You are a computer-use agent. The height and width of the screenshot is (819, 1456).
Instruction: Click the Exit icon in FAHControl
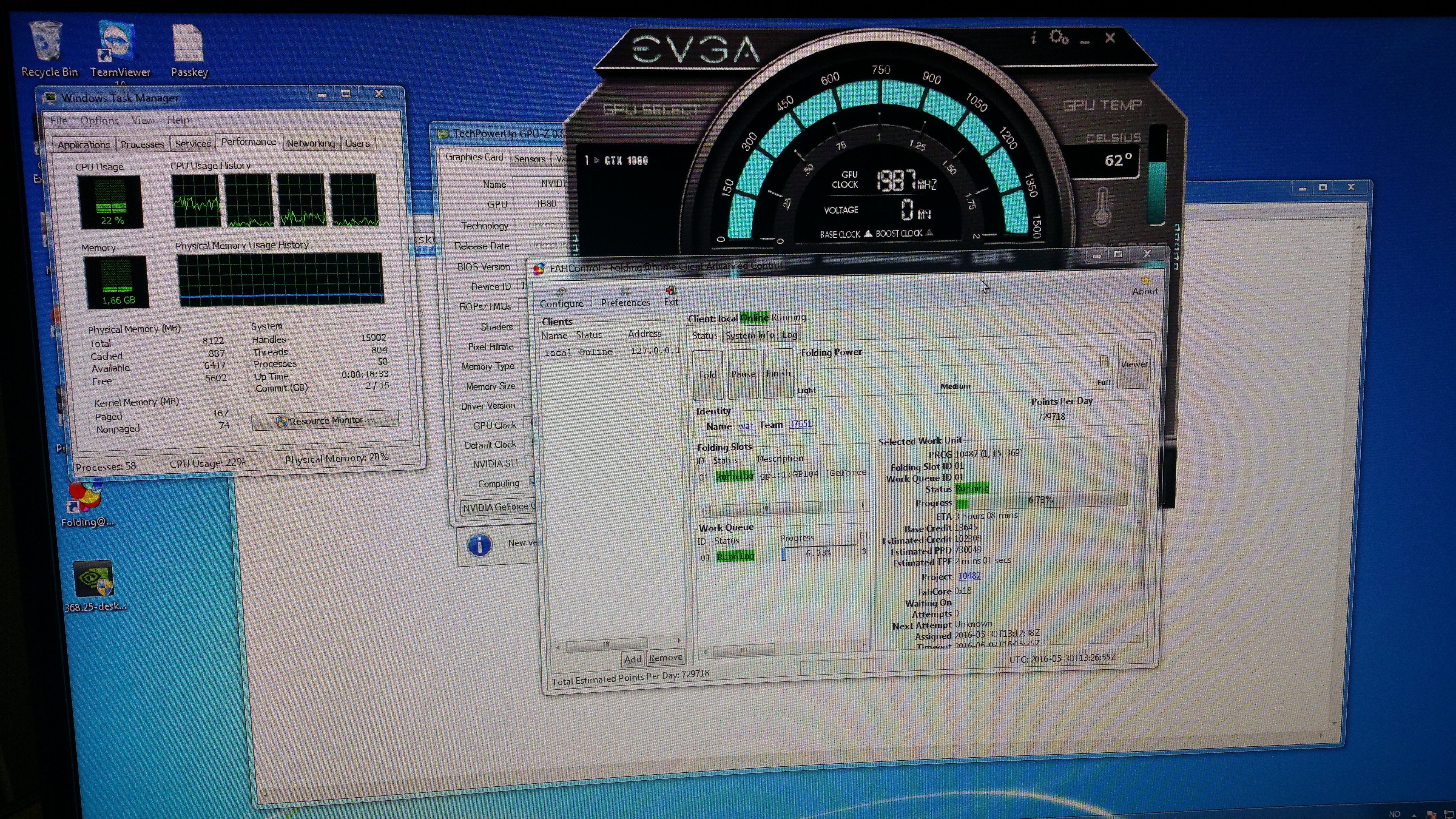(x=671, y=295)
